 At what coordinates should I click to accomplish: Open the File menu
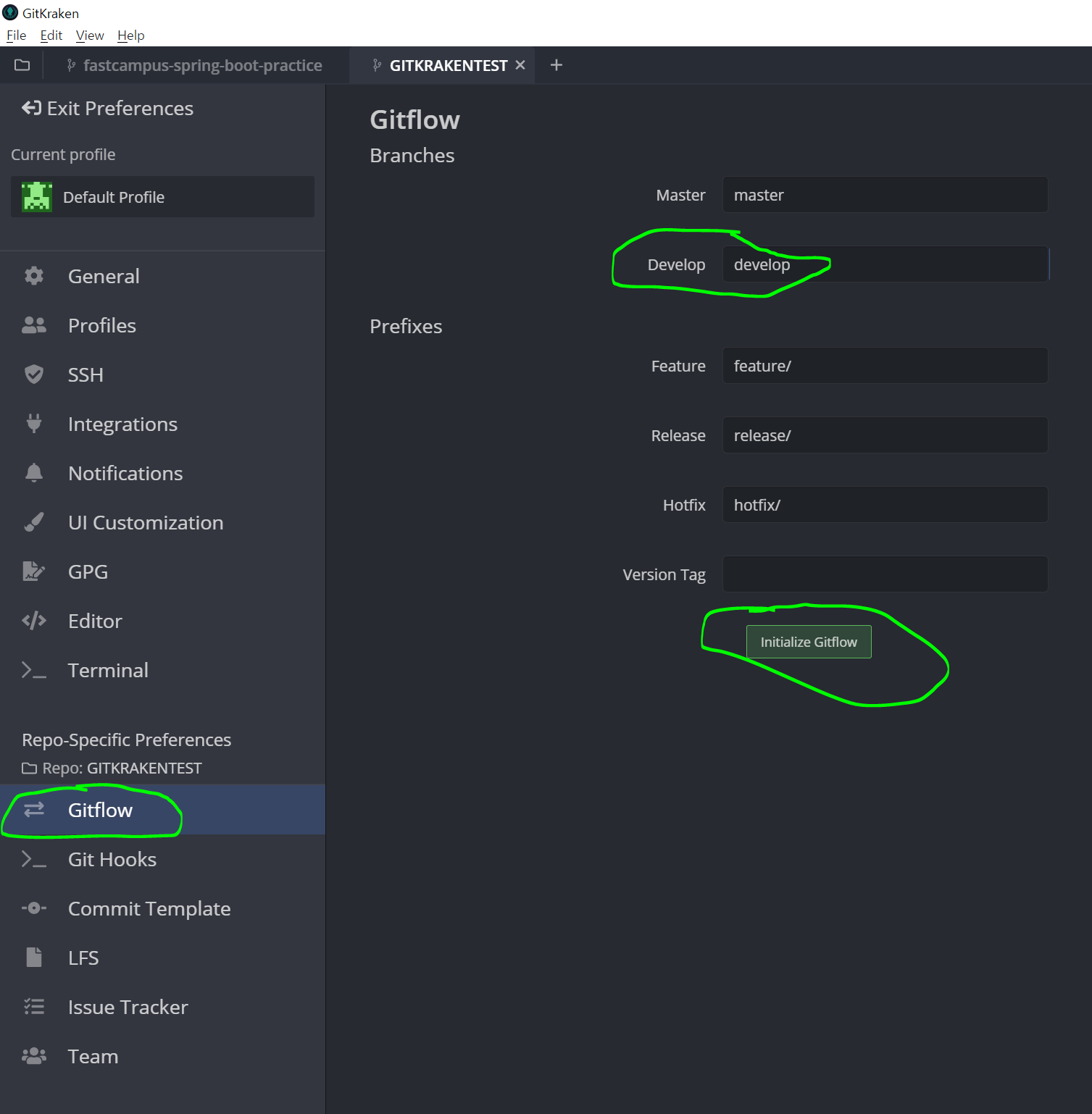point(16,35)
